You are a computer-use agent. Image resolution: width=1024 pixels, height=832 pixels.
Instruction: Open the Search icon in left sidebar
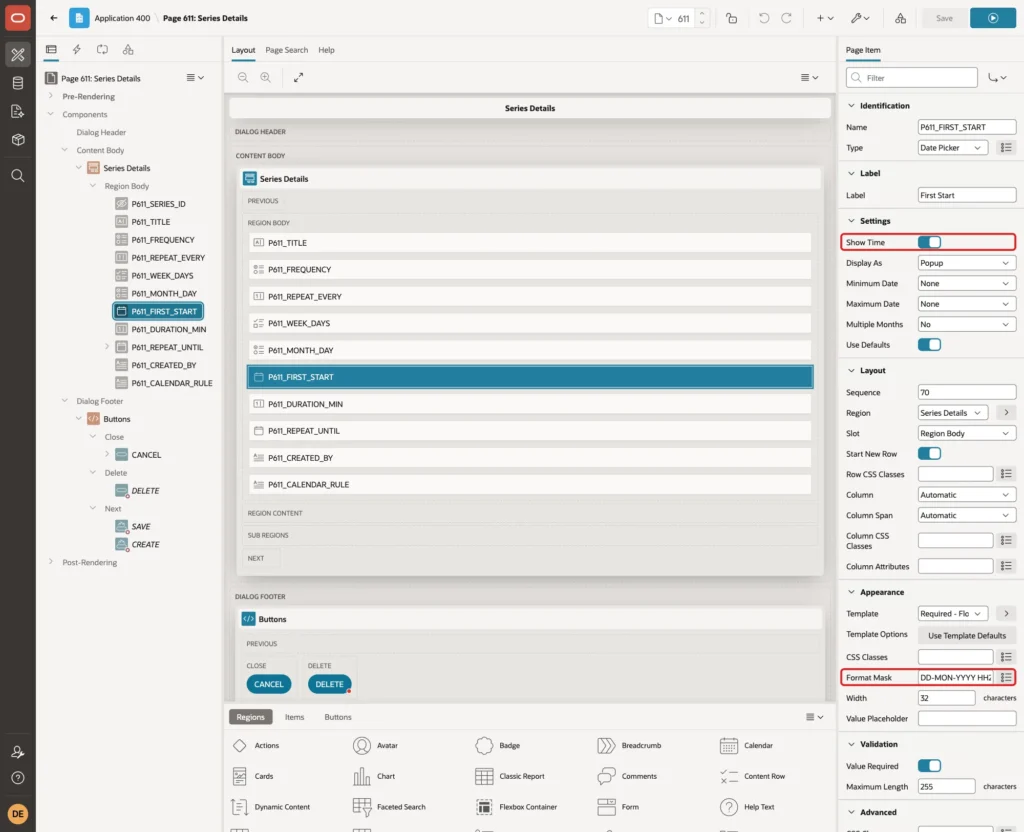18,176
